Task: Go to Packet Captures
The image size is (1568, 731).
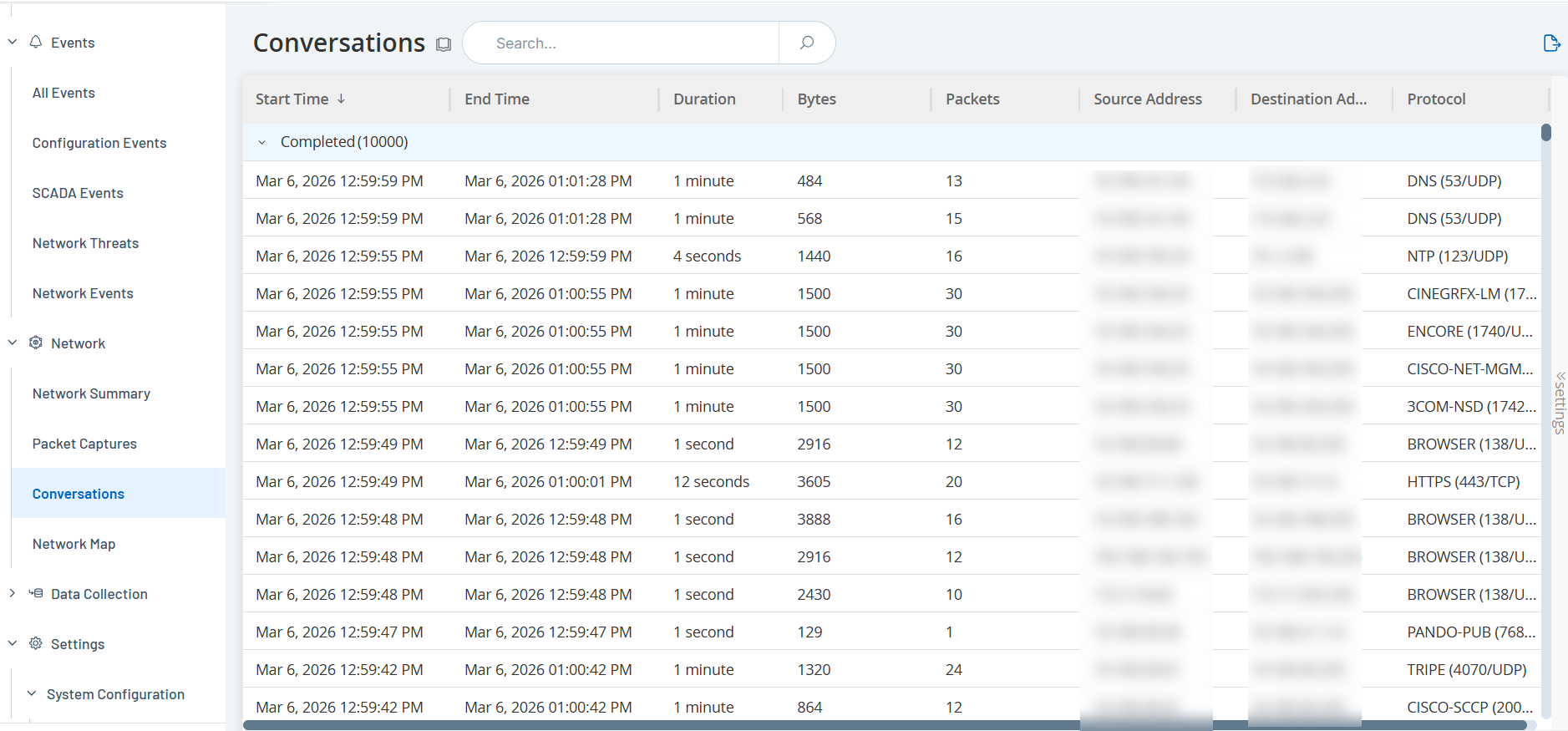Action: [84, 444]
